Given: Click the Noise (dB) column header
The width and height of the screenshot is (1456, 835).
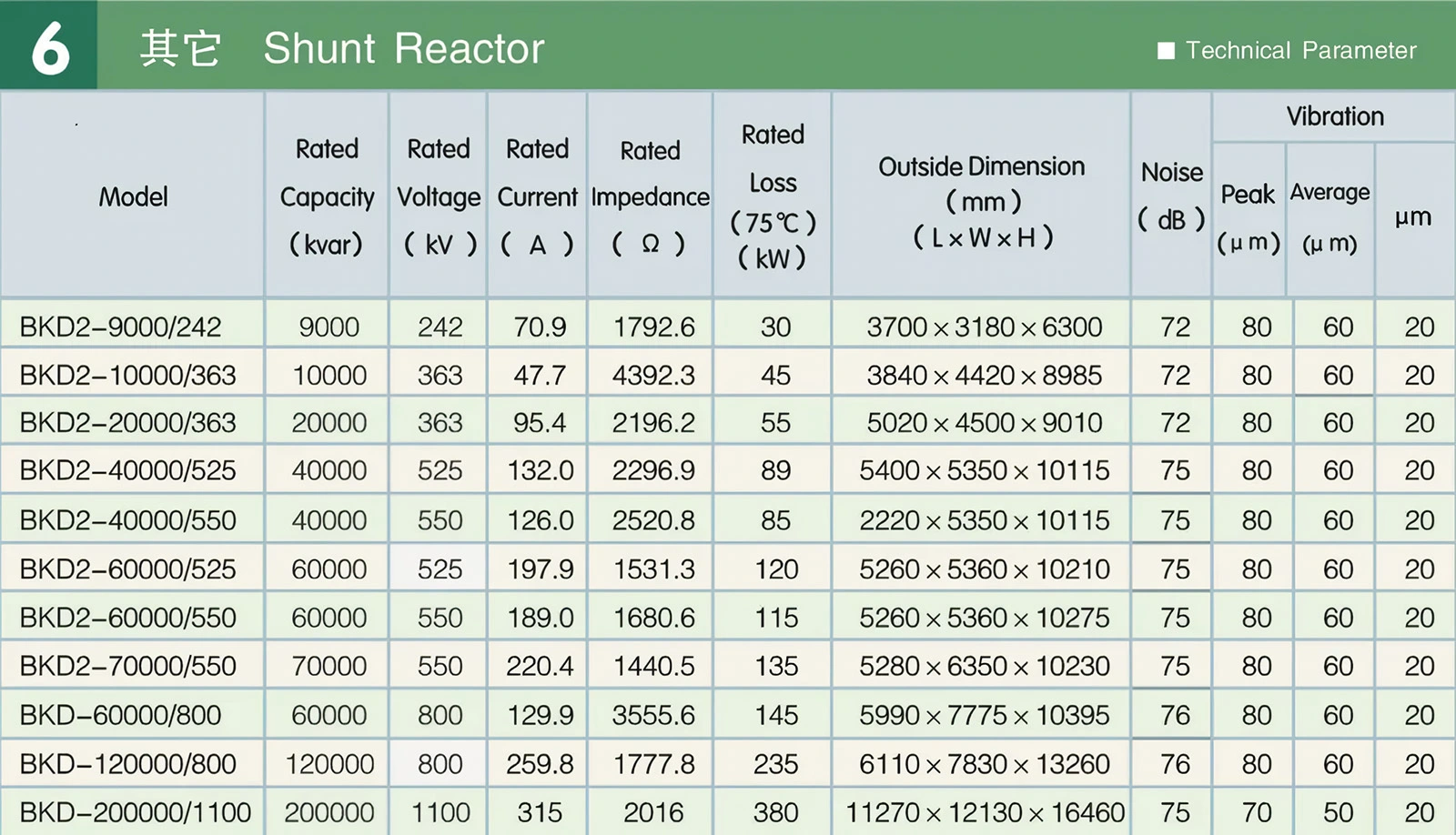Looking at the screenshot, I should [1171, 196].
